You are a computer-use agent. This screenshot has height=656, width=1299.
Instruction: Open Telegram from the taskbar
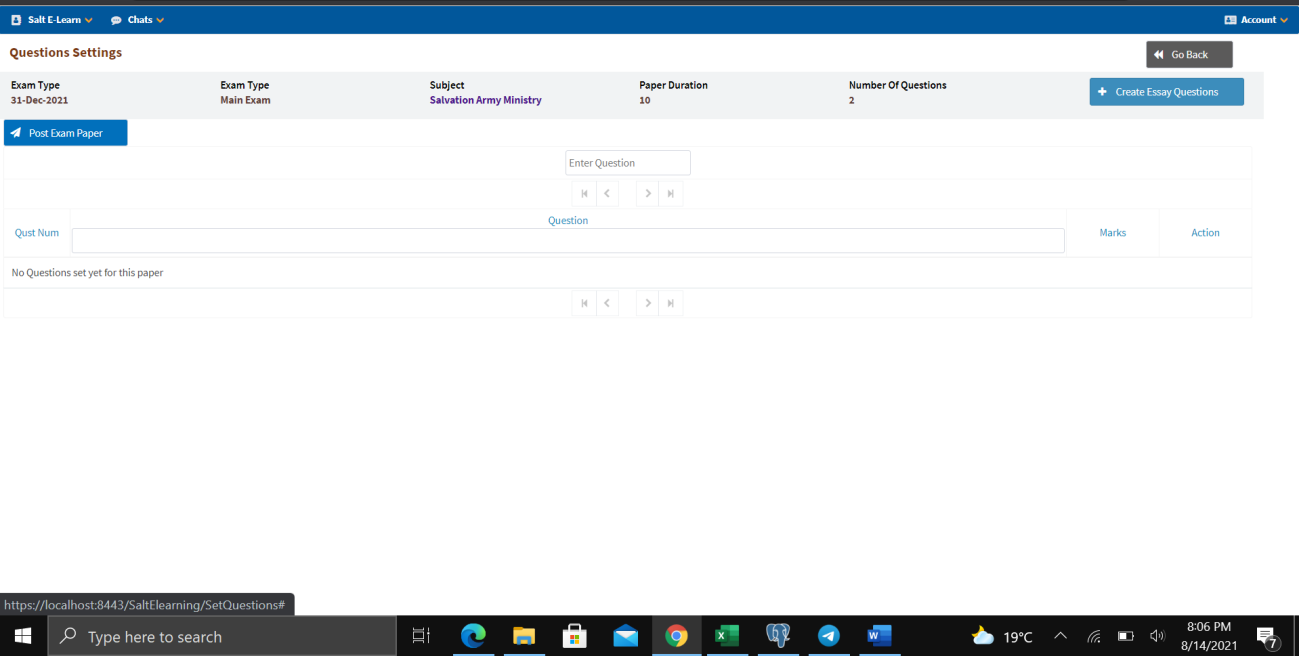point(828,636)
